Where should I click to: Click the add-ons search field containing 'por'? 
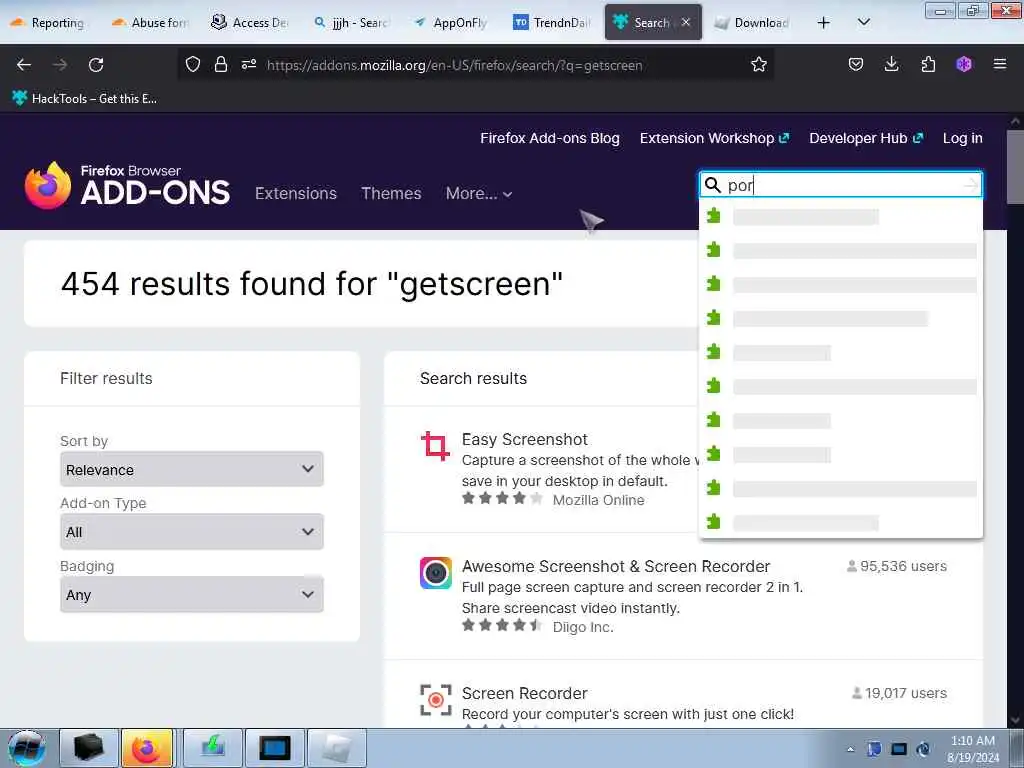842,185
